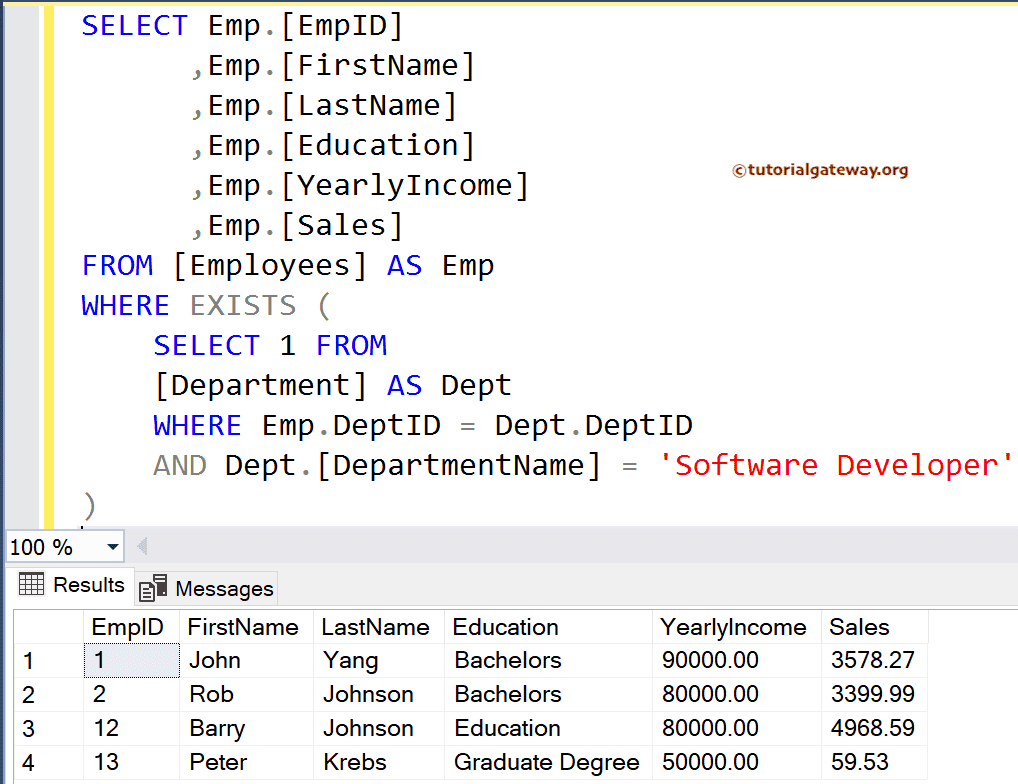The width and height of the screenshot is (1018, 784).
Task: Select the Sales column header
Action: tap(859, 627)
